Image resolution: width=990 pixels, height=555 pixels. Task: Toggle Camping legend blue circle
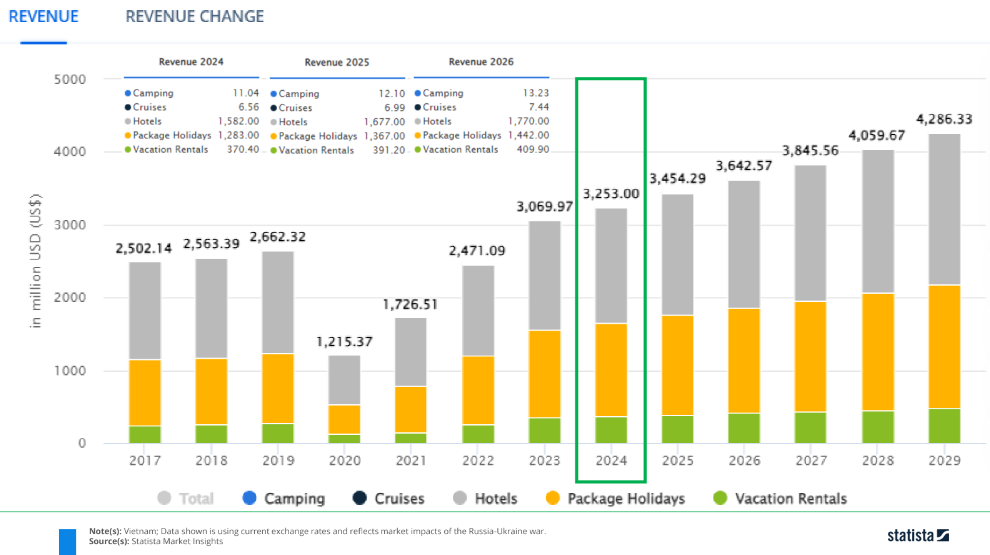(x=249, y=498)
